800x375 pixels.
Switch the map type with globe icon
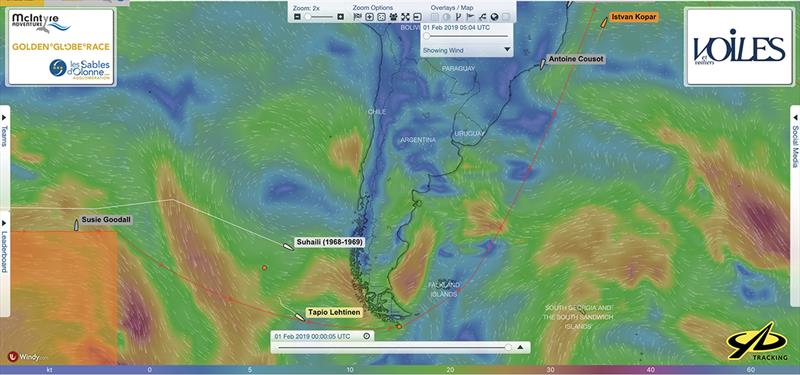point(494,17)
